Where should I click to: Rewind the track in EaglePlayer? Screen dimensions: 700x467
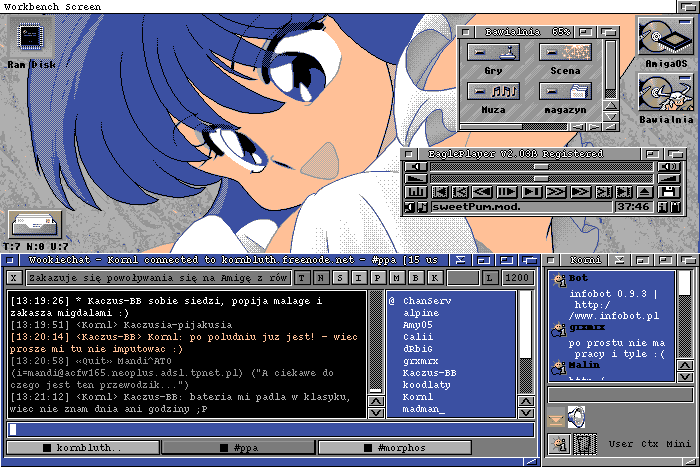(482, 192)
